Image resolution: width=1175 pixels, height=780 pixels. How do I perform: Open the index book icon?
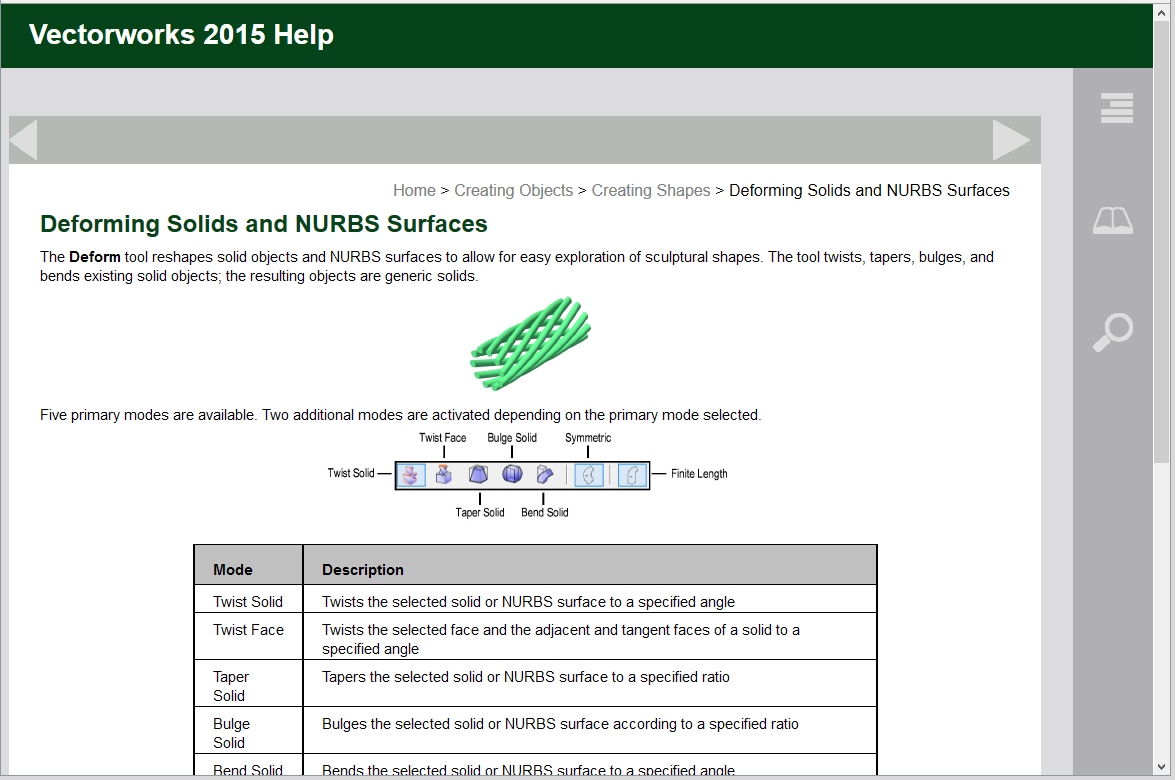coord(1113,220)
